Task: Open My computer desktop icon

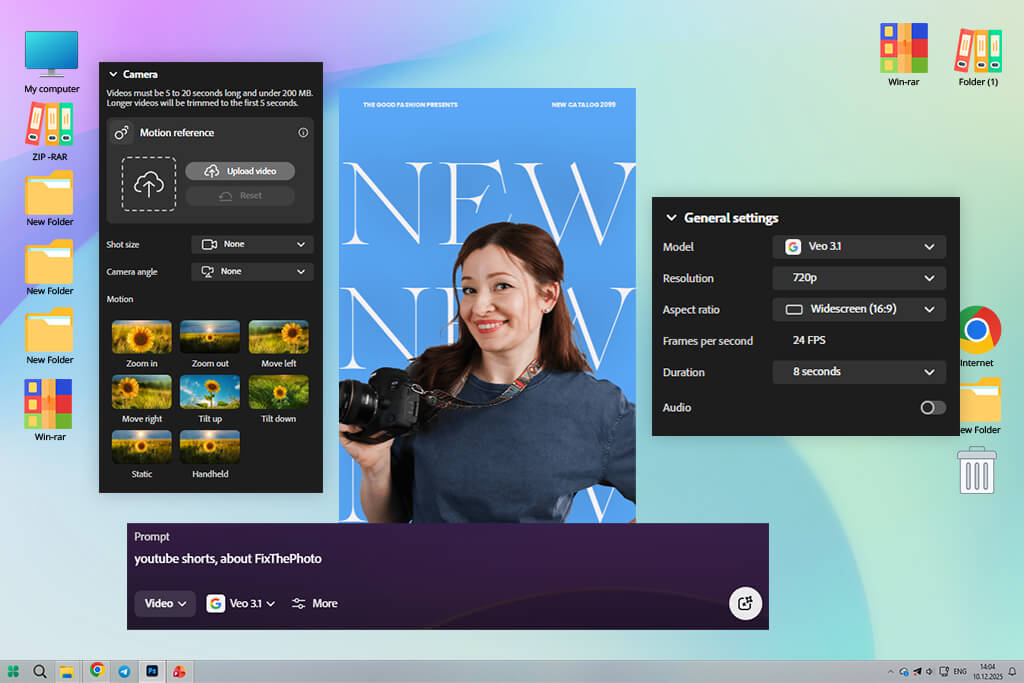Action: [51, 54]
